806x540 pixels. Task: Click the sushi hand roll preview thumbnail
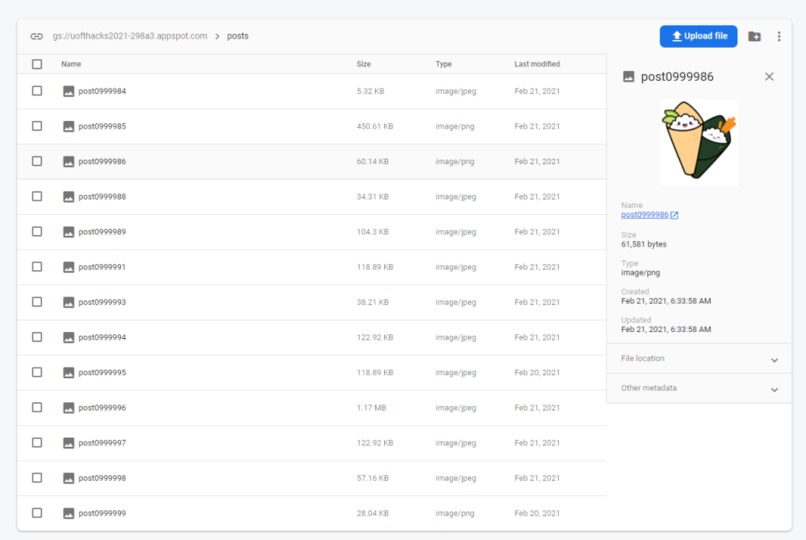pos(699,142)
